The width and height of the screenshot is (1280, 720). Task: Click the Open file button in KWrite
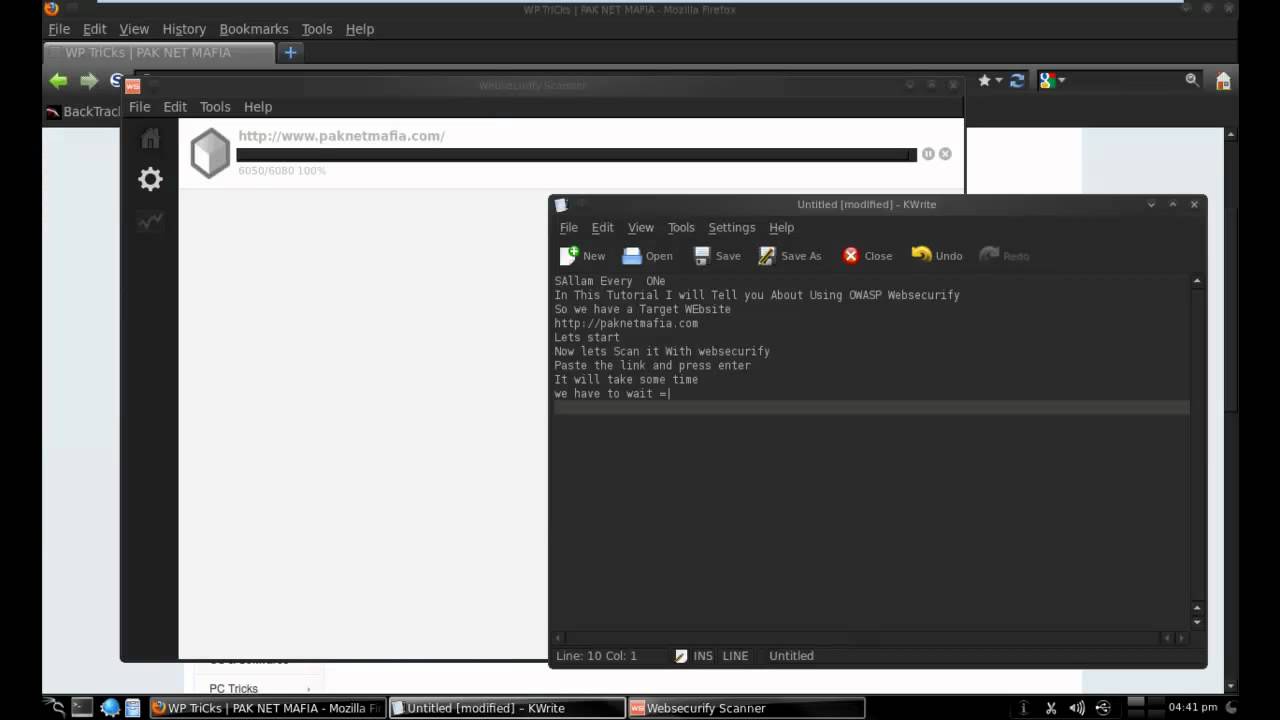[647, 256]
